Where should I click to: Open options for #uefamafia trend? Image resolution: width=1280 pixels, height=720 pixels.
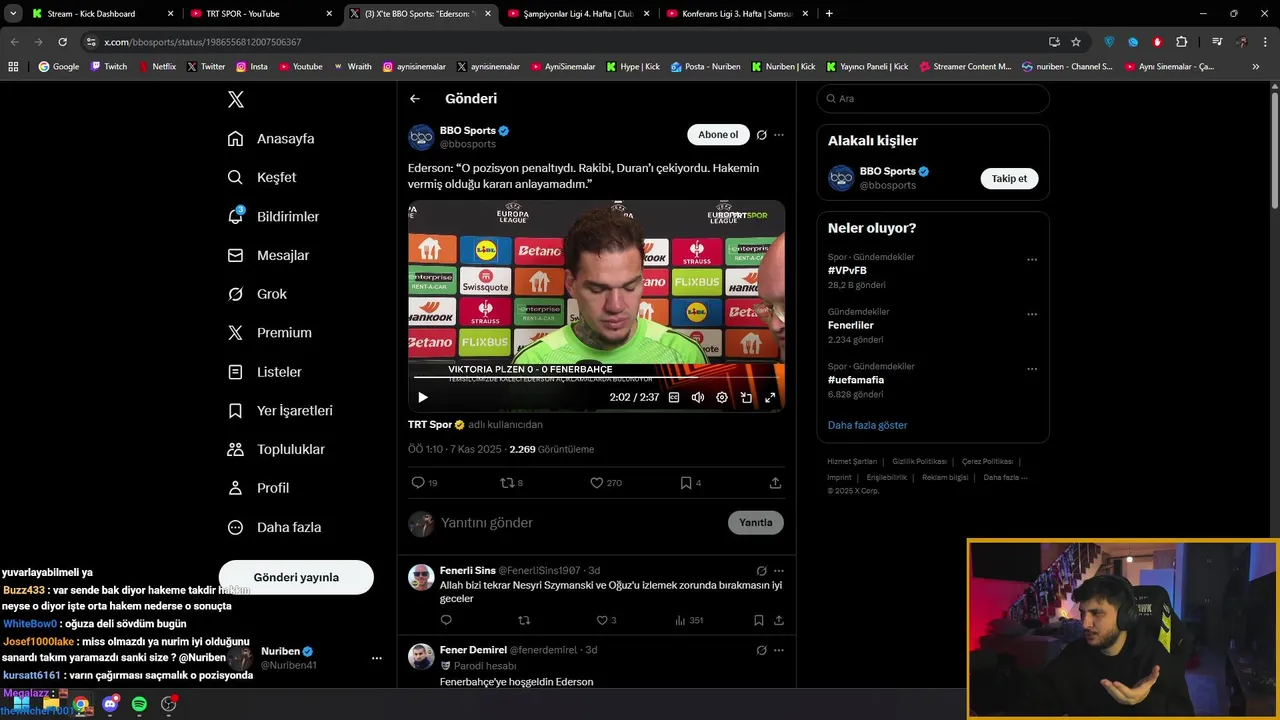click(1032, 369)
